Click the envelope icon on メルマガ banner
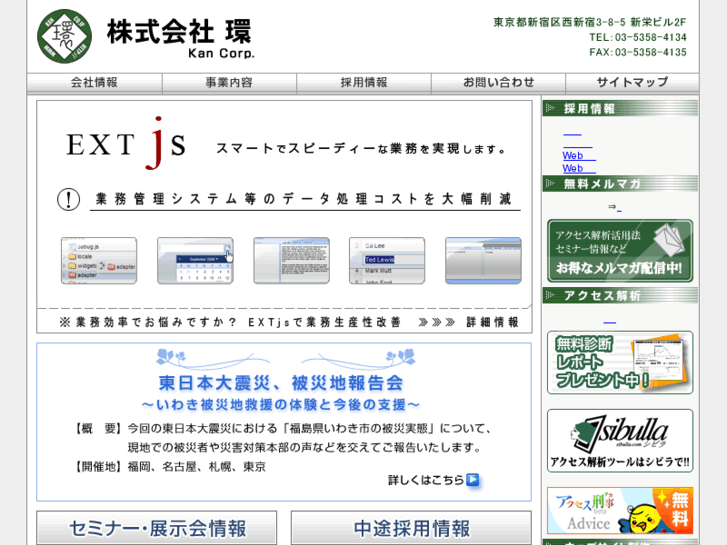This screenshot has width=727, height=545. coord(670,239)
